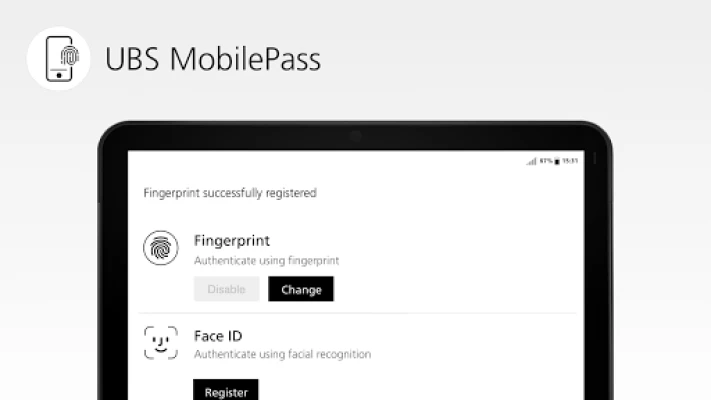Tap the 'Fingerprint successfully registered' message
This screenshot has height=400, width=711.
(x=230, y=193)
